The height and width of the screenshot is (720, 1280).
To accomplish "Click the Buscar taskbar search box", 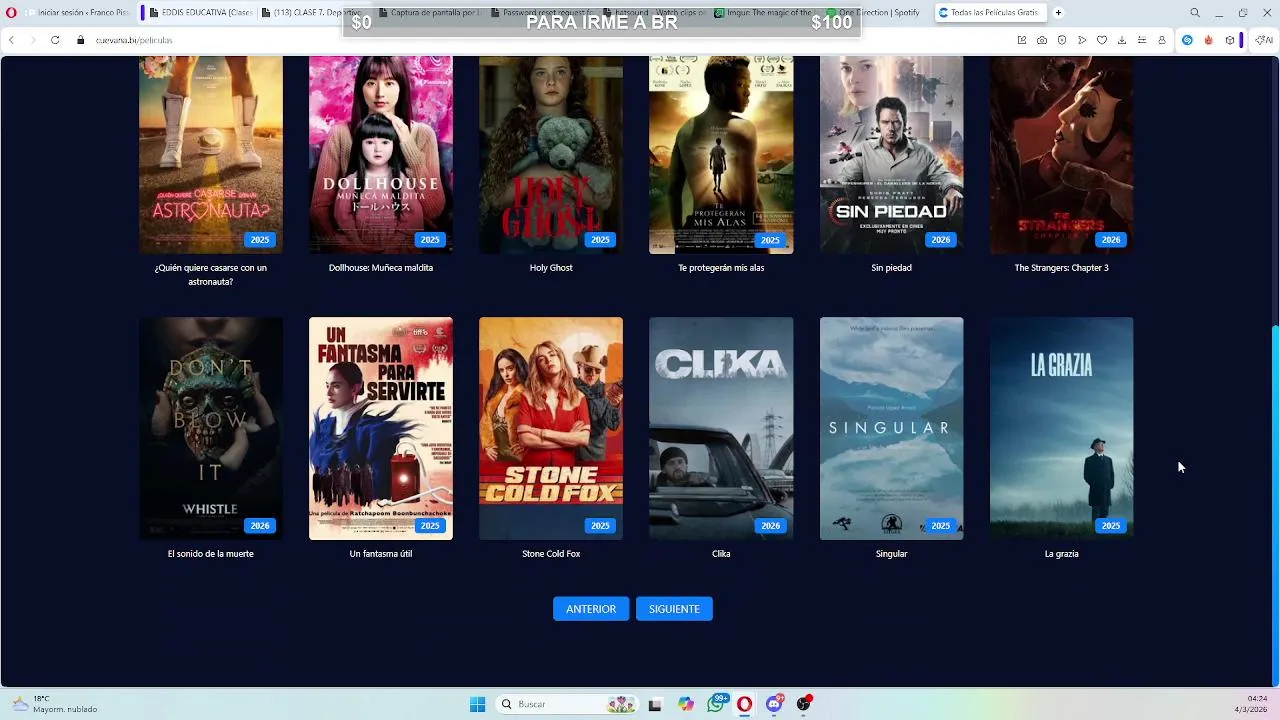I will click(567, 704).
